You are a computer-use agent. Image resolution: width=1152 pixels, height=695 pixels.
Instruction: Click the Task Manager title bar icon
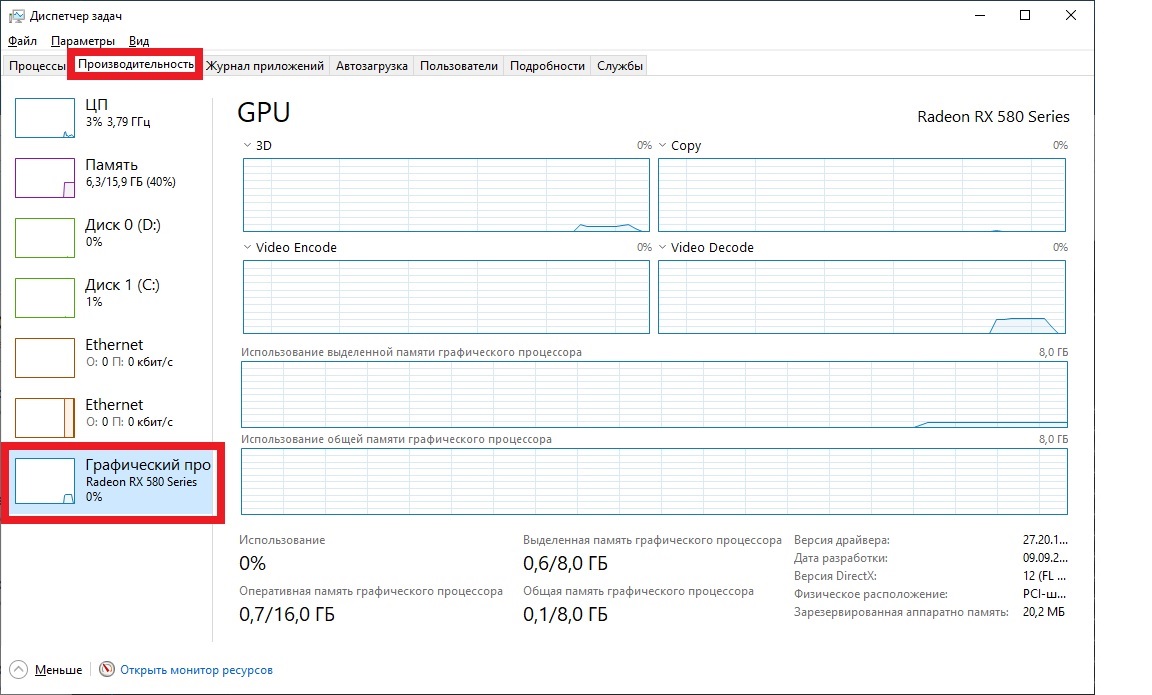pos(16,16)
